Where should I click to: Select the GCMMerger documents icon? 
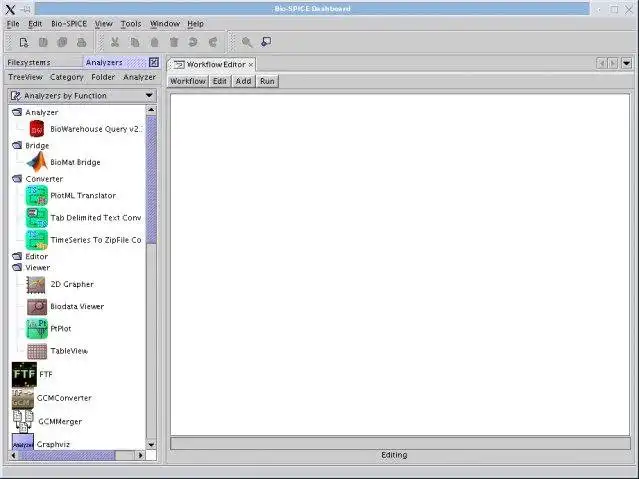(x=23, y=421)
